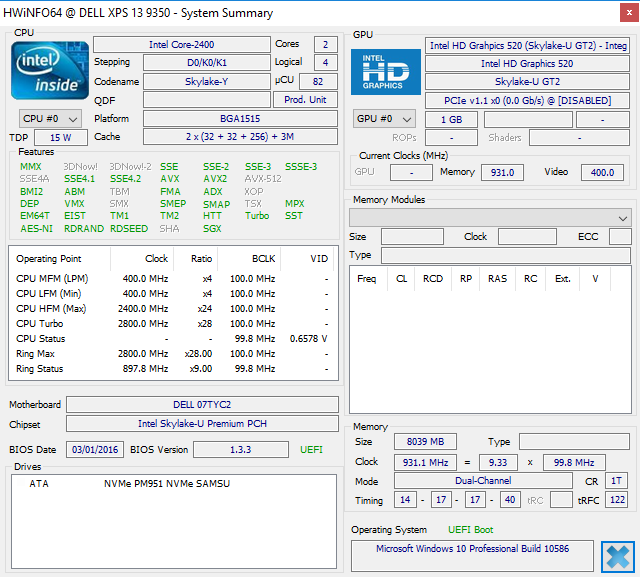Click the memory module Type input field
The height and width of the screenshot is (577, 640).
pos(506,255)
